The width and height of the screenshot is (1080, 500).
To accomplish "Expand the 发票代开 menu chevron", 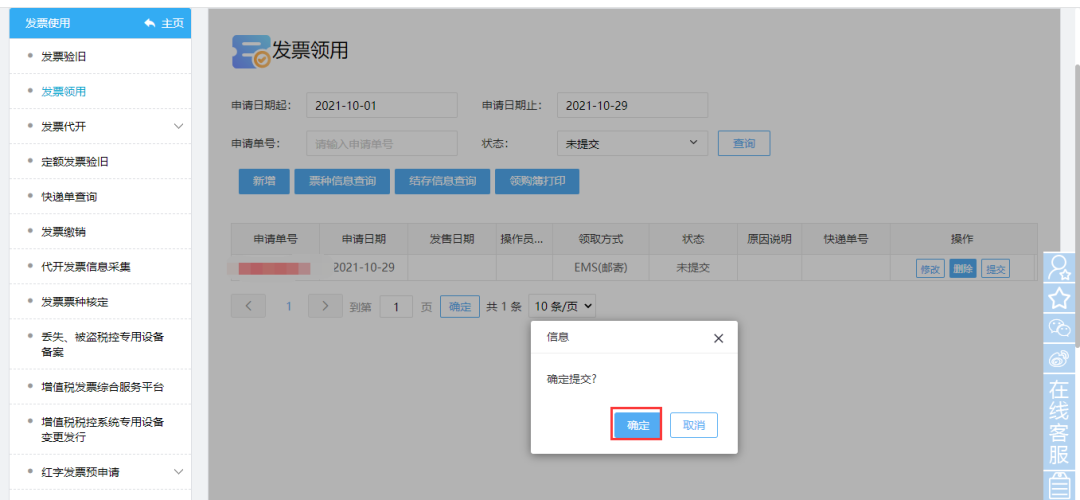I will tap(178, 126).
